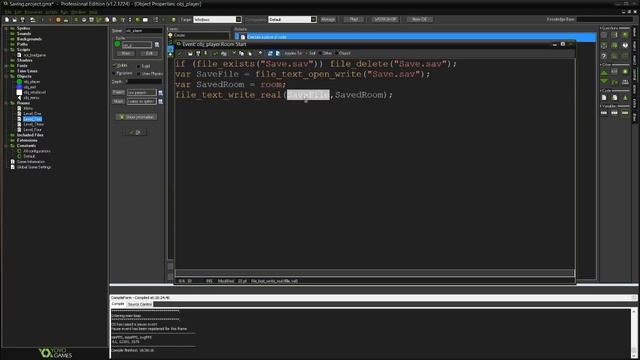Select Level_One in the Rooms tree
Viewport: 640px width, 360px height.
point(32,114)
